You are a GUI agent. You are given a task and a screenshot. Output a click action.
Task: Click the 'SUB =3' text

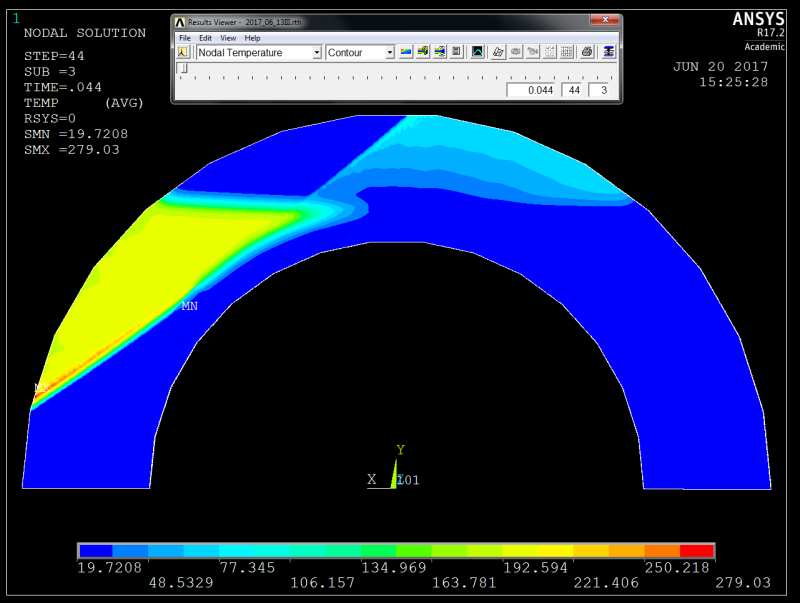[x=50, y=72]
